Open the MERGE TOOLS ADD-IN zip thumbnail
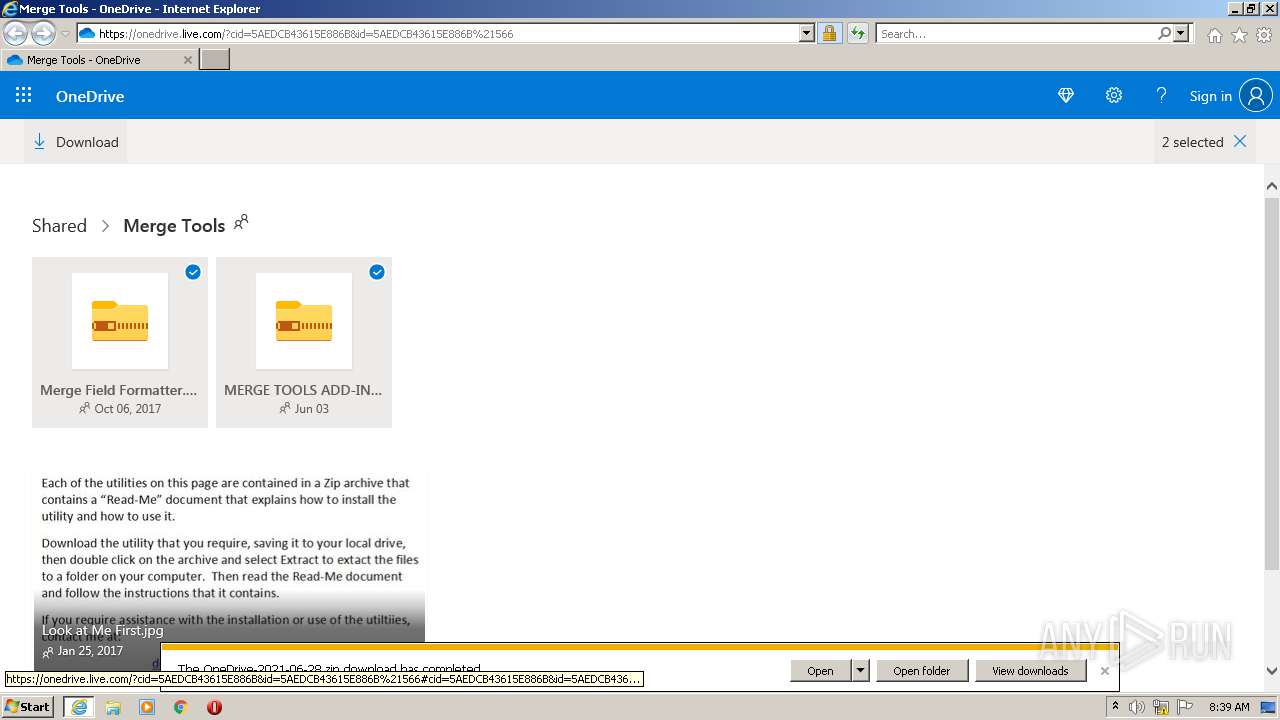 [x=304, y=321]
